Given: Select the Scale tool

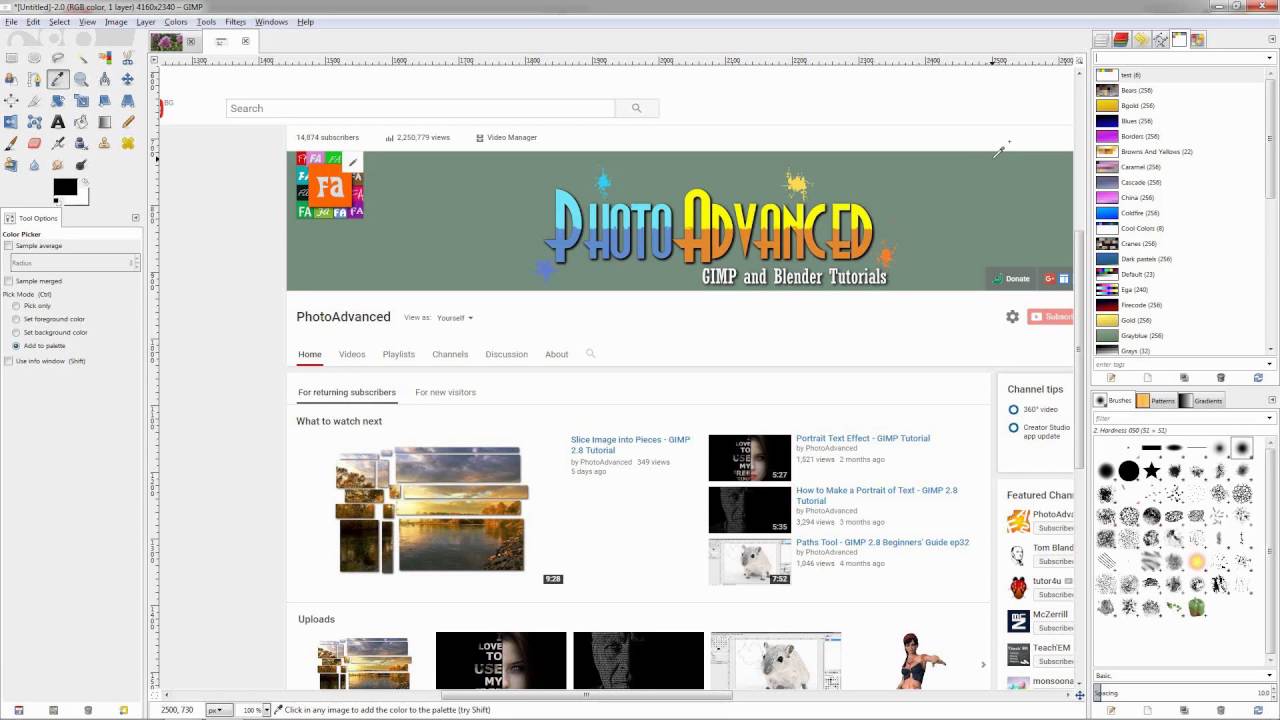Looking at the screenshot, I should tap(81, 101).
